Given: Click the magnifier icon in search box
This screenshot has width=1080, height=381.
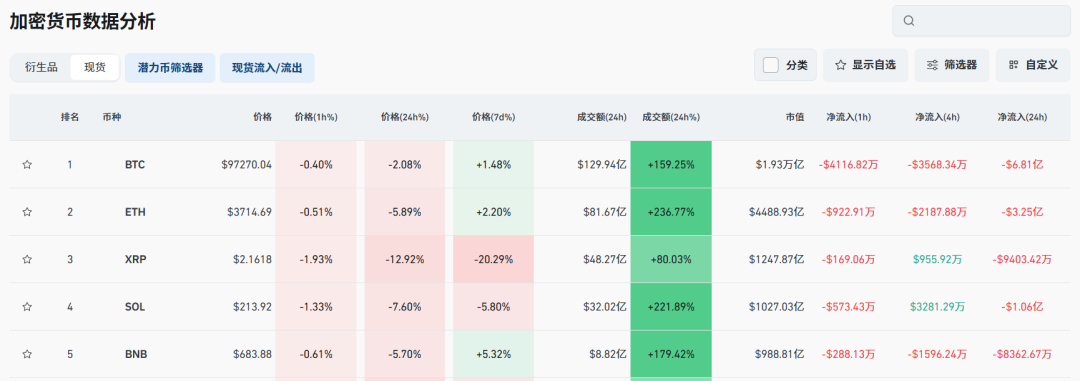Looking at the screenshot, I should click(909, 21).
